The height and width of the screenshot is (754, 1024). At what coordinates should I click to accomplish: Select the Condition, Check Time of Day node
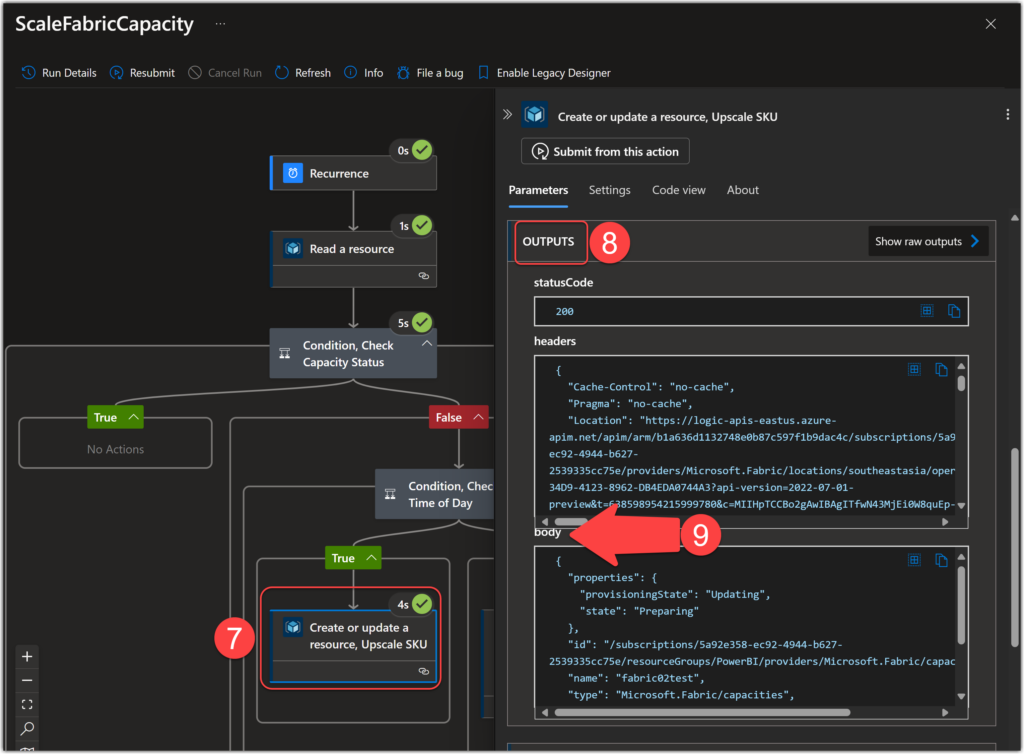pos(434,494)
